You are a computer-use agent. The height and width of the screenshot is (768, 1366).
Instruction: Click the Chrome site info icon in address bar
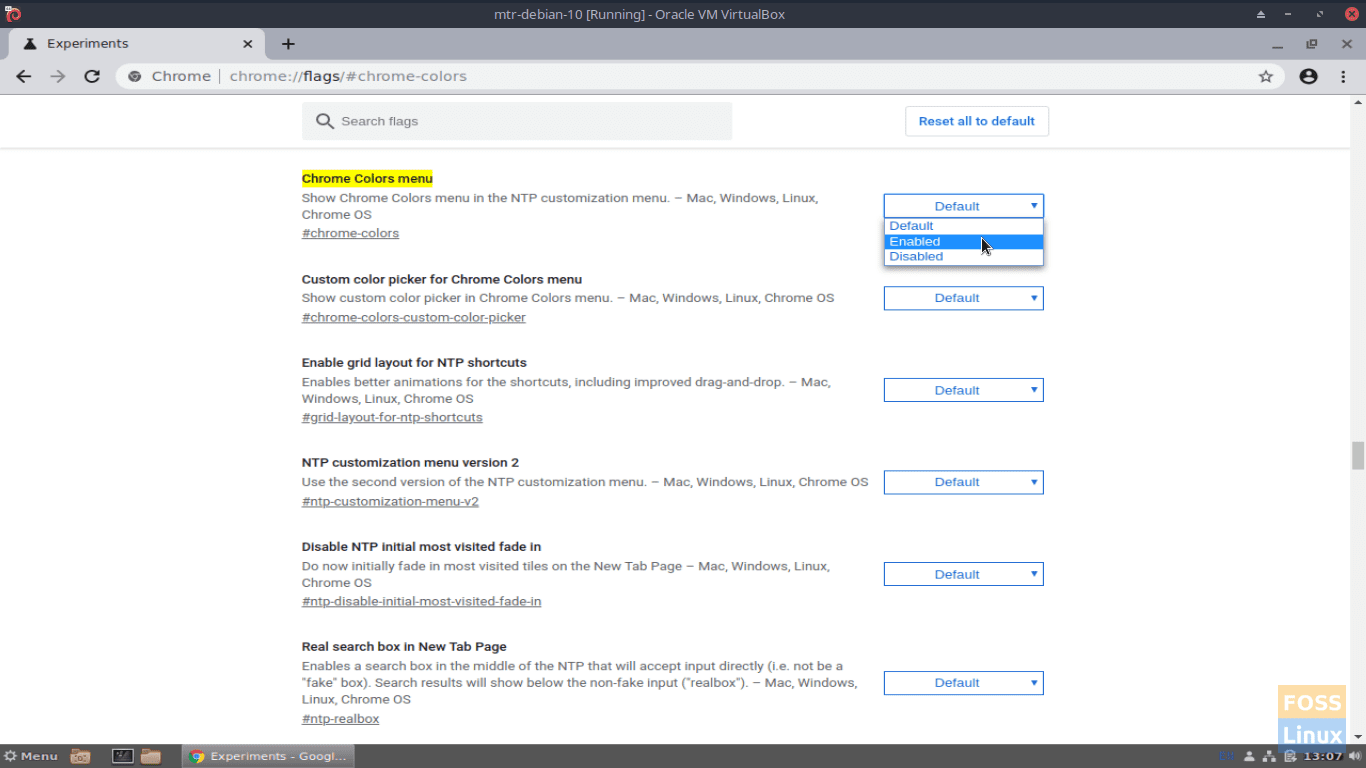pyautogui.click(x=134, y=76)
